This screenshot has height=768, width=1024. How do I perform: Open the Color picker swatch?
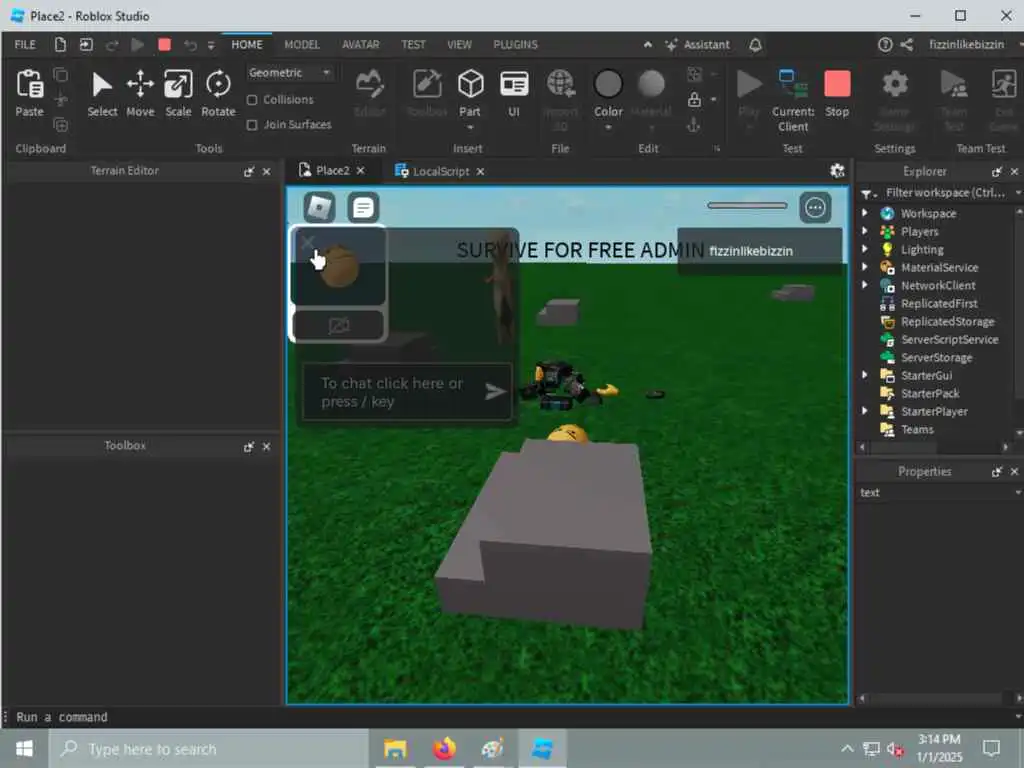(608, 84)
